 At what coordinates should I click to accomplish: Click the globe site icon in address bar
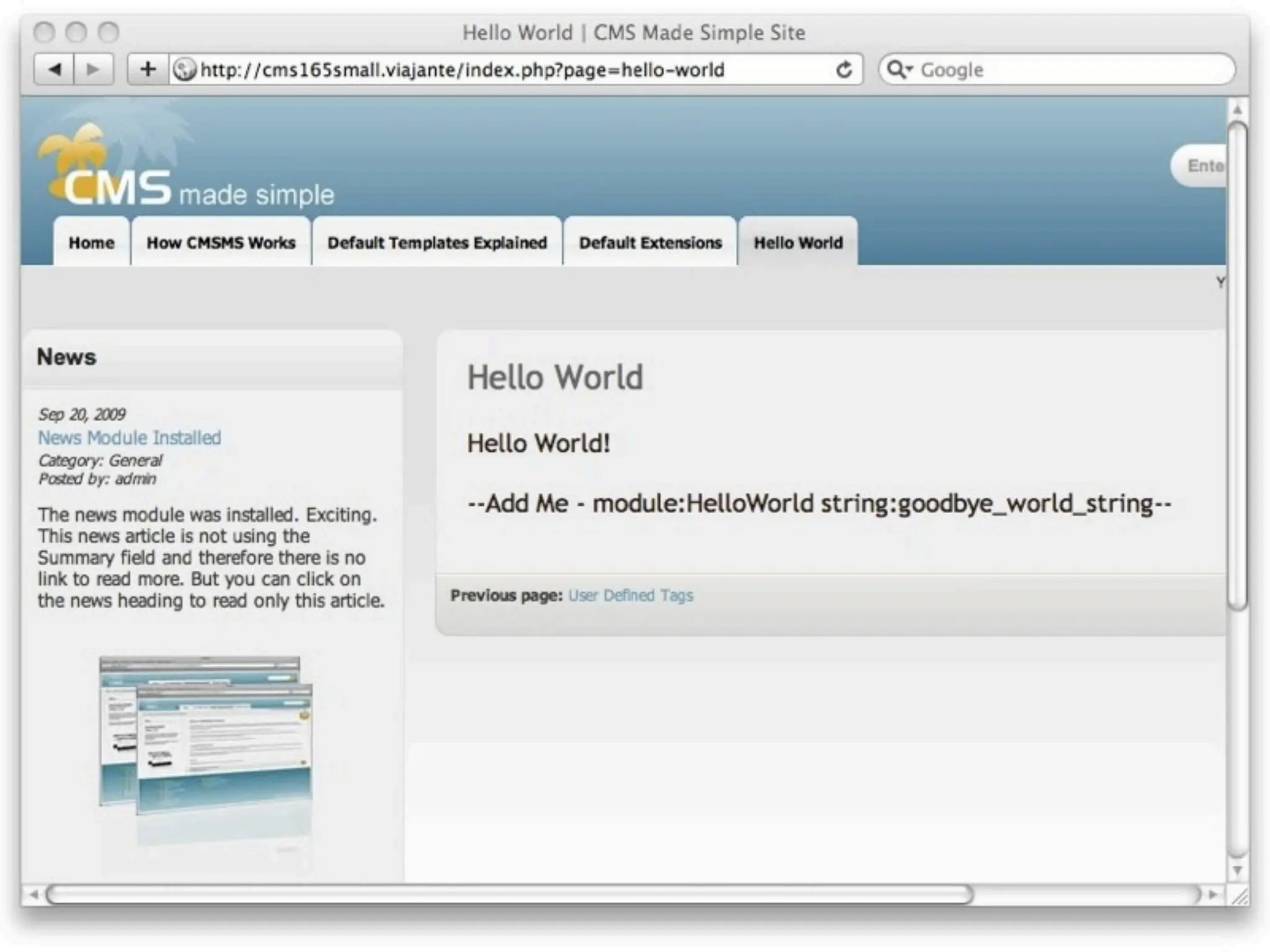[x=184, y=69]
